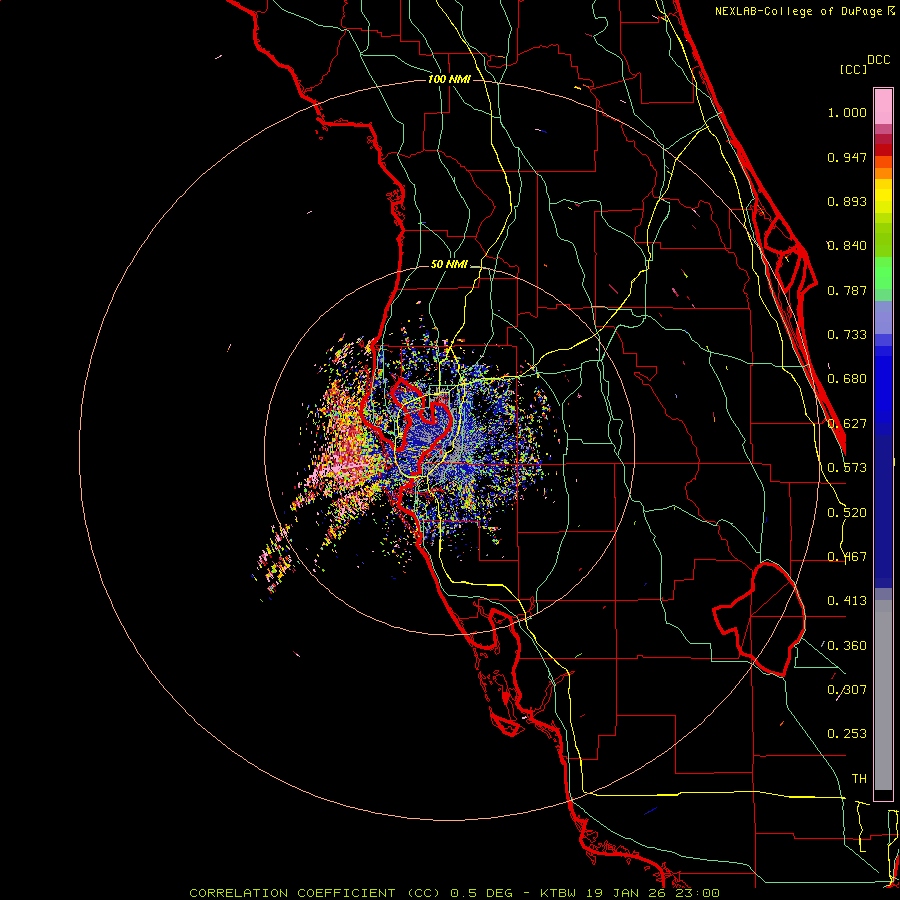Screen dimensions: 900x900
Task: Select the 1.000 scale value
Action: (847, 112)
